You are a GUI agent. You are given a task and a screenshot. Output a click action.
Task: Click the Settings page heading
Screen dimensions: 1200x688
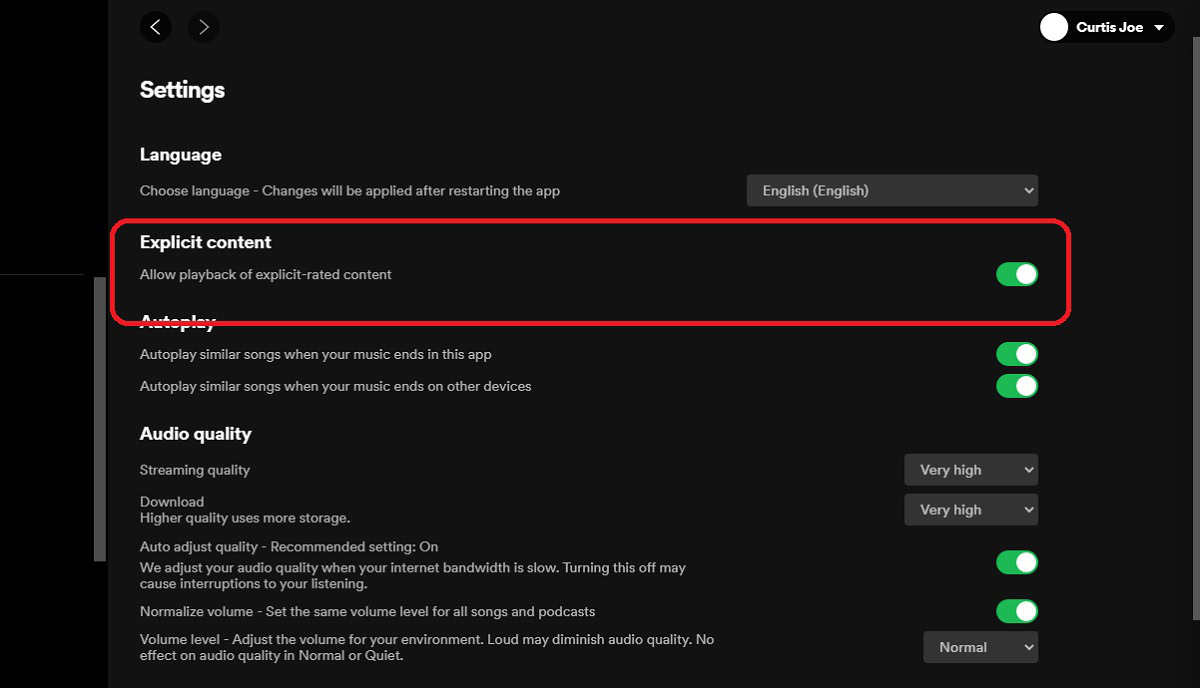[x=182, y=90]
